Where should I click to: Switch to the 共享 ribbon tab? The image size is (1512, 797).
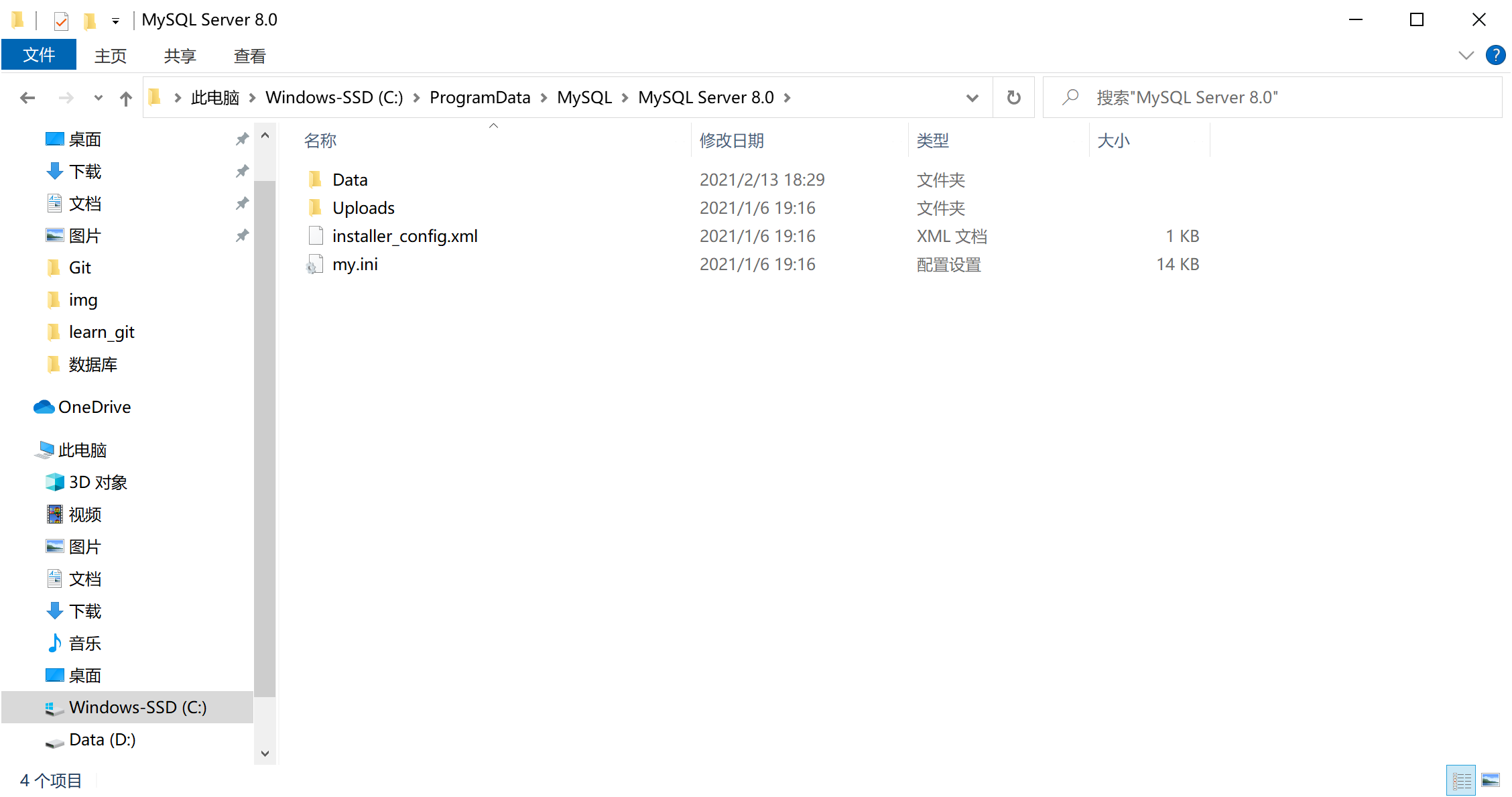(x=180, y=56)
